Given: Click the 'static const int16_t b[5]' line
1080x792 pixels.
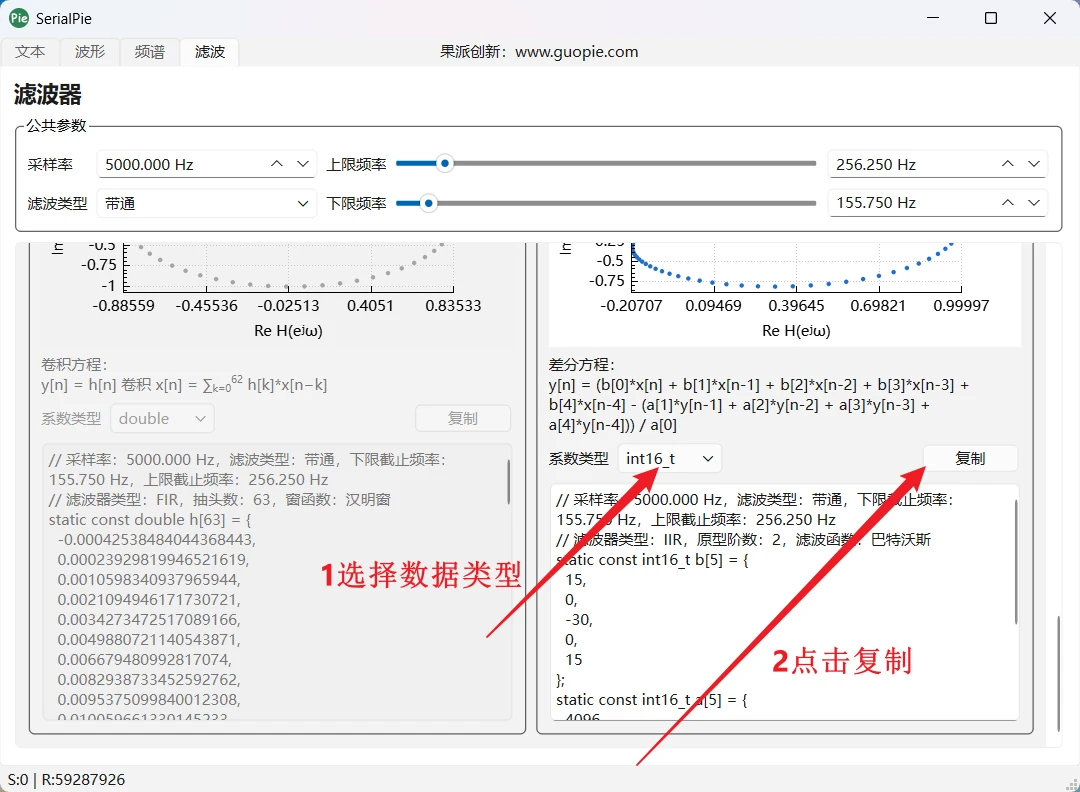Looking at the screenshot, I should tap(652, 560).
